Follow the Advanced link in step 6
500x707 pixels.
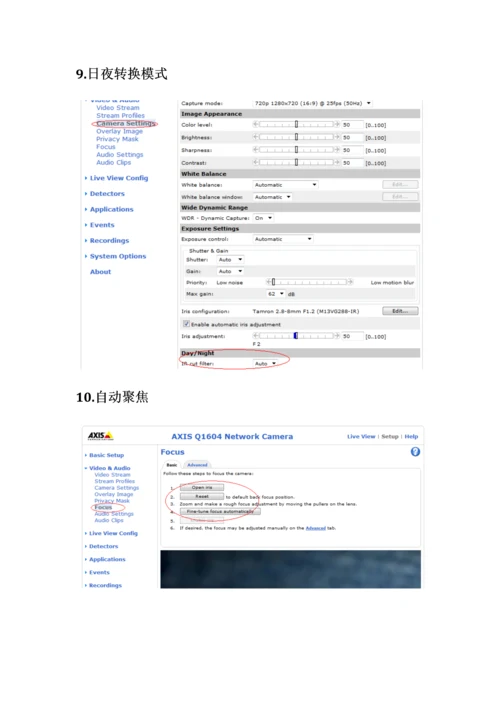click(316, 528)
